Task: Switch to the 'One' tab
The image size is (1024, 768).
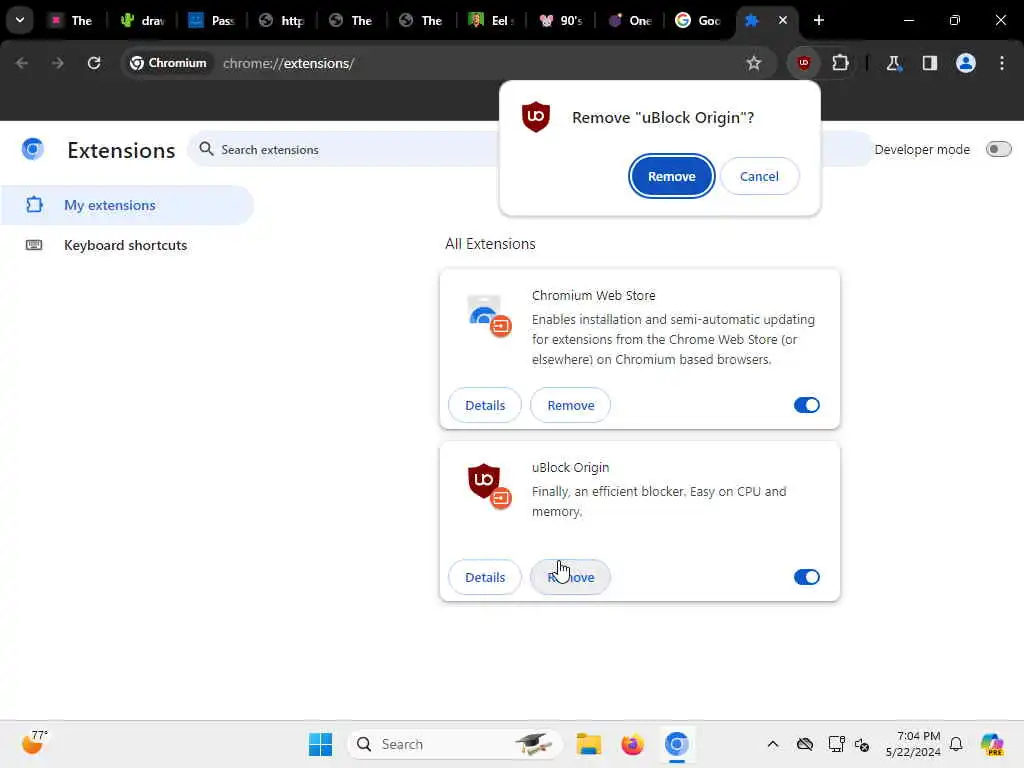Action: (x=632, y=20)
